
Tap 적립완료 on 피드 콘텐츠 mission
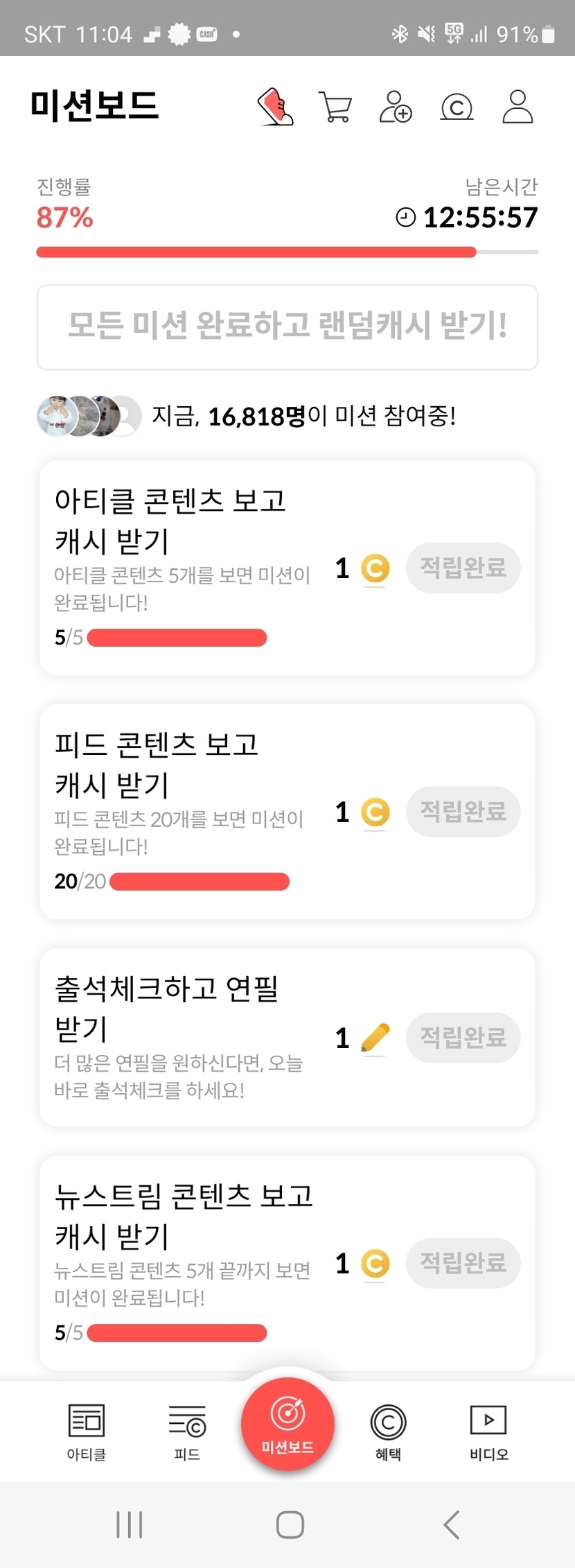(463, 812)
